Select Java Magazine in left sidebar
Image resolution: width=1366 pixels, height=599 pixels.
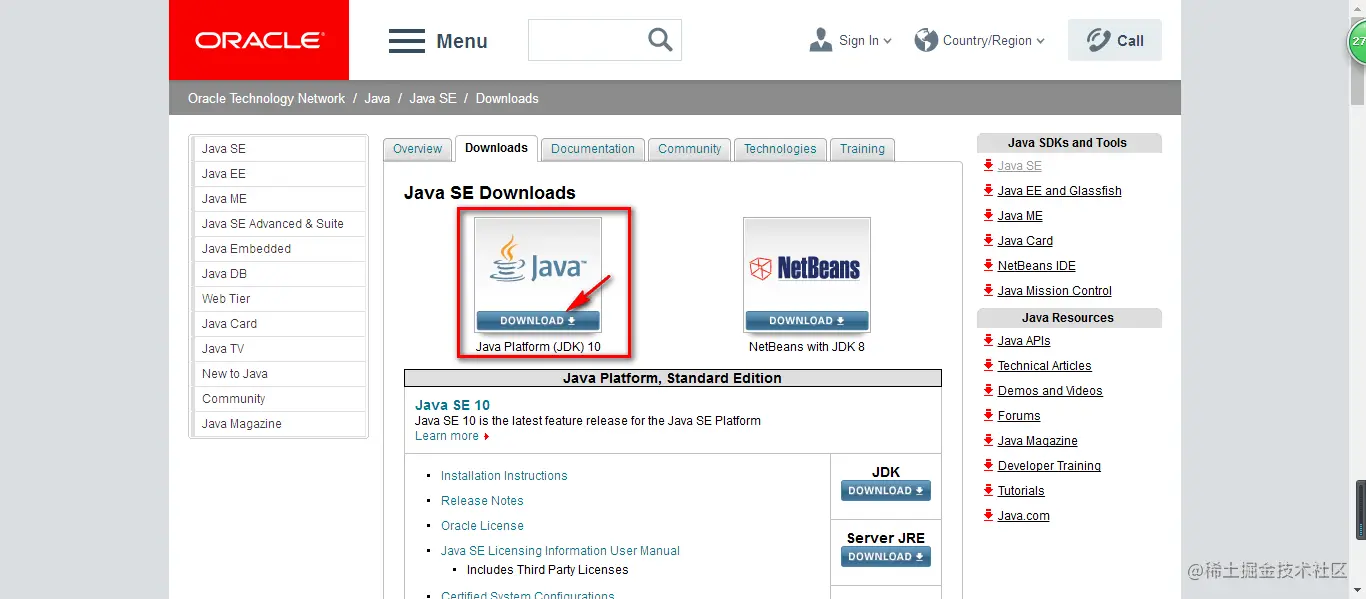point(280,424)
